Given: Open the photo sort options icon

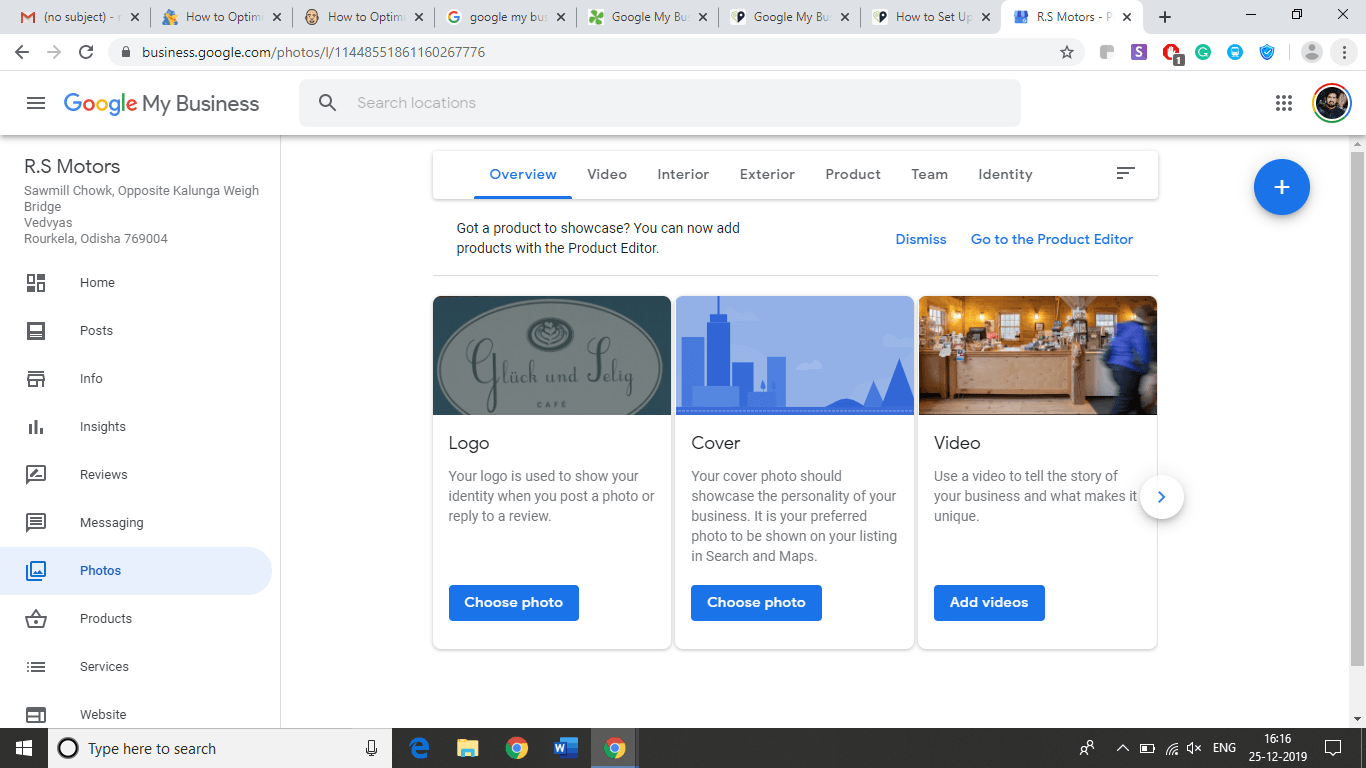Looking at the screenshot, I should click(1126, 174).
